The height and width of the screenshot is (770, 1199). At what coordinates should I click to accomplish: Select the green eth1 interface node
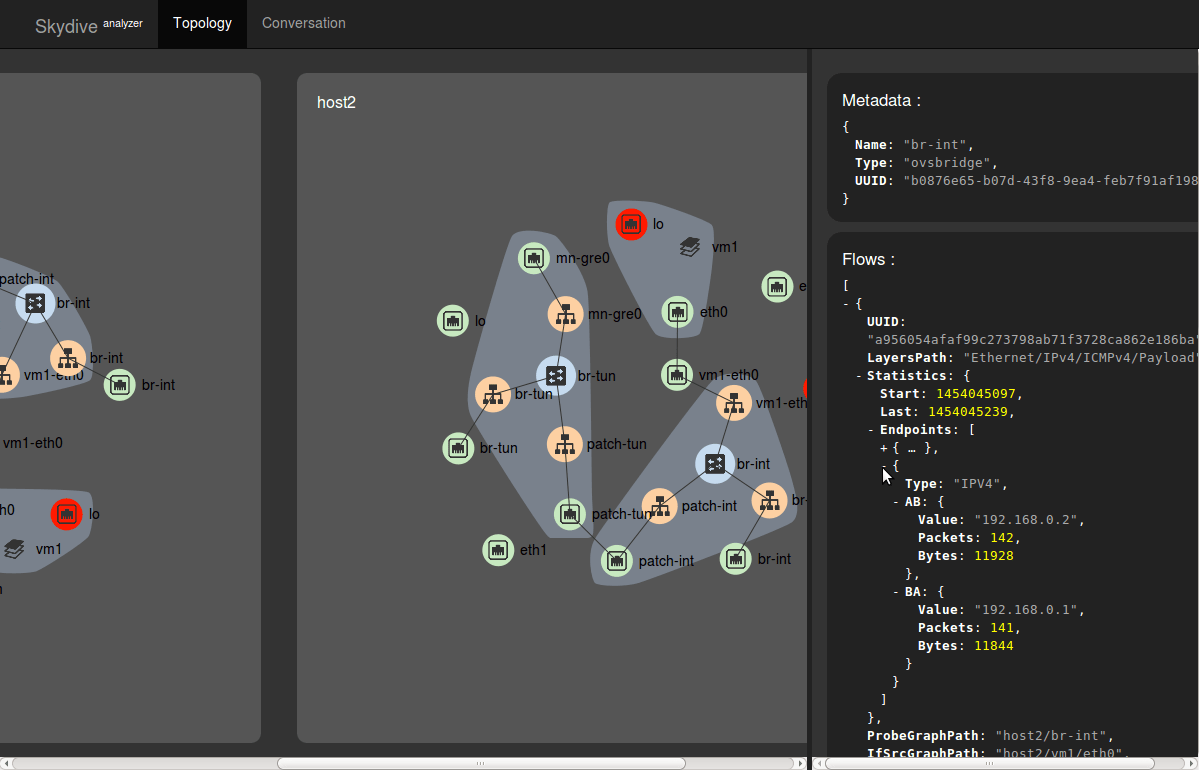(498, 550)
